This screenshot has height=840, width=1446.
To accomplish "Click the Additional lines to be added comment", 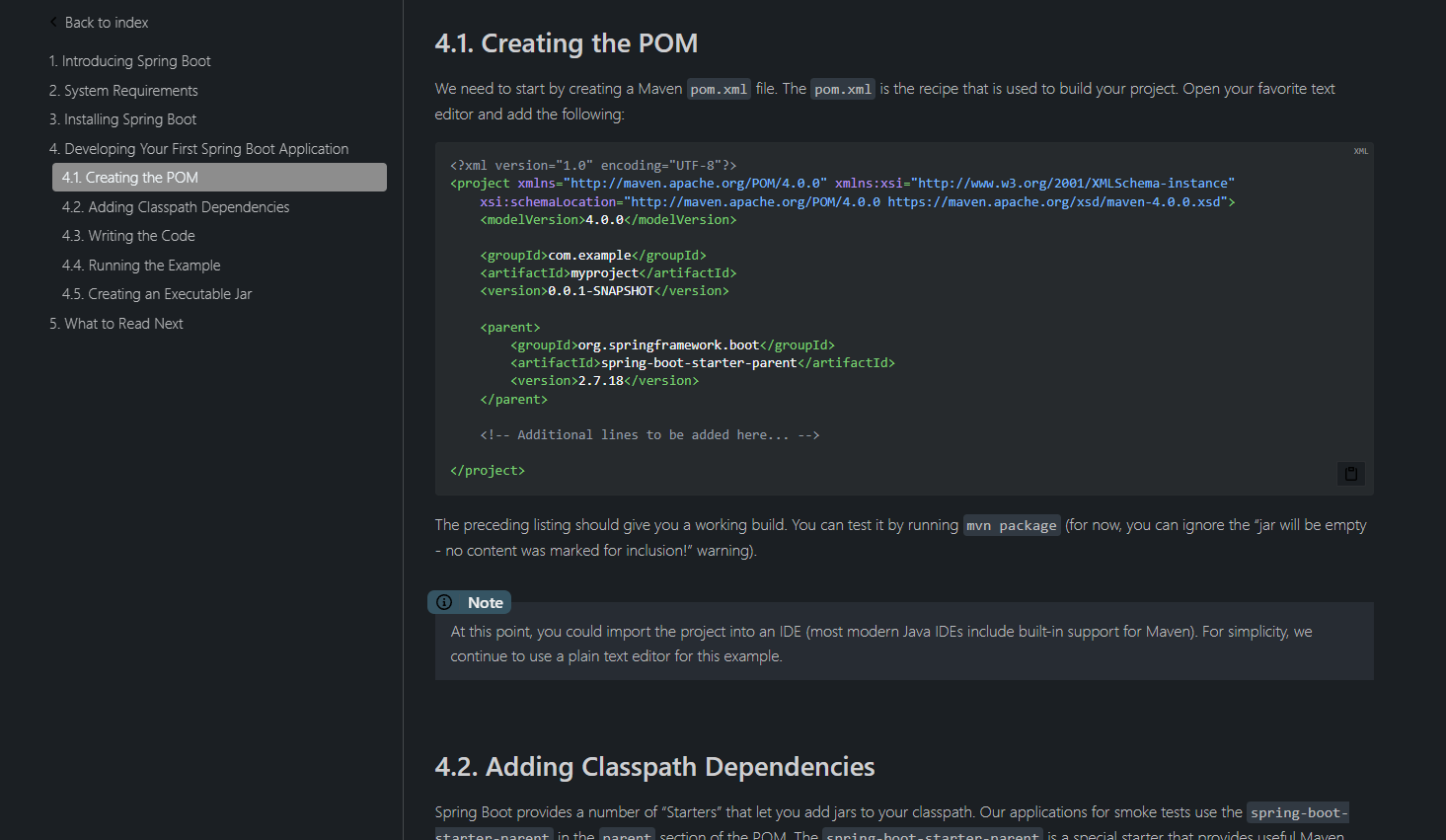I will [x=649, y=434].
